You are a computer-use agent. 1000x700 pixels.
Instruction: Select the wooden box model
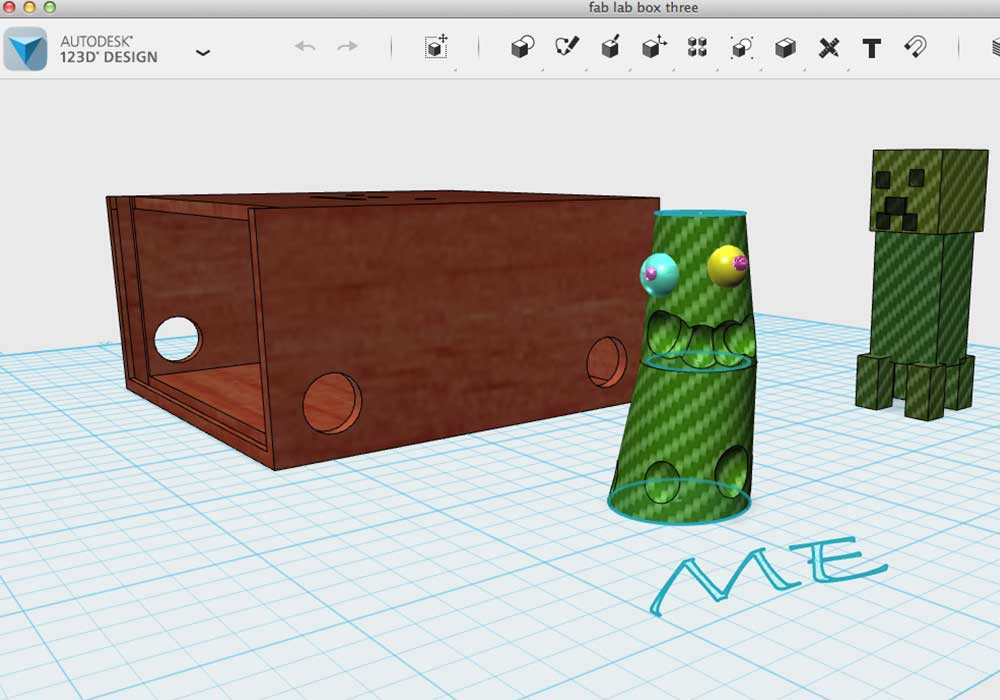tap(446, 306)
